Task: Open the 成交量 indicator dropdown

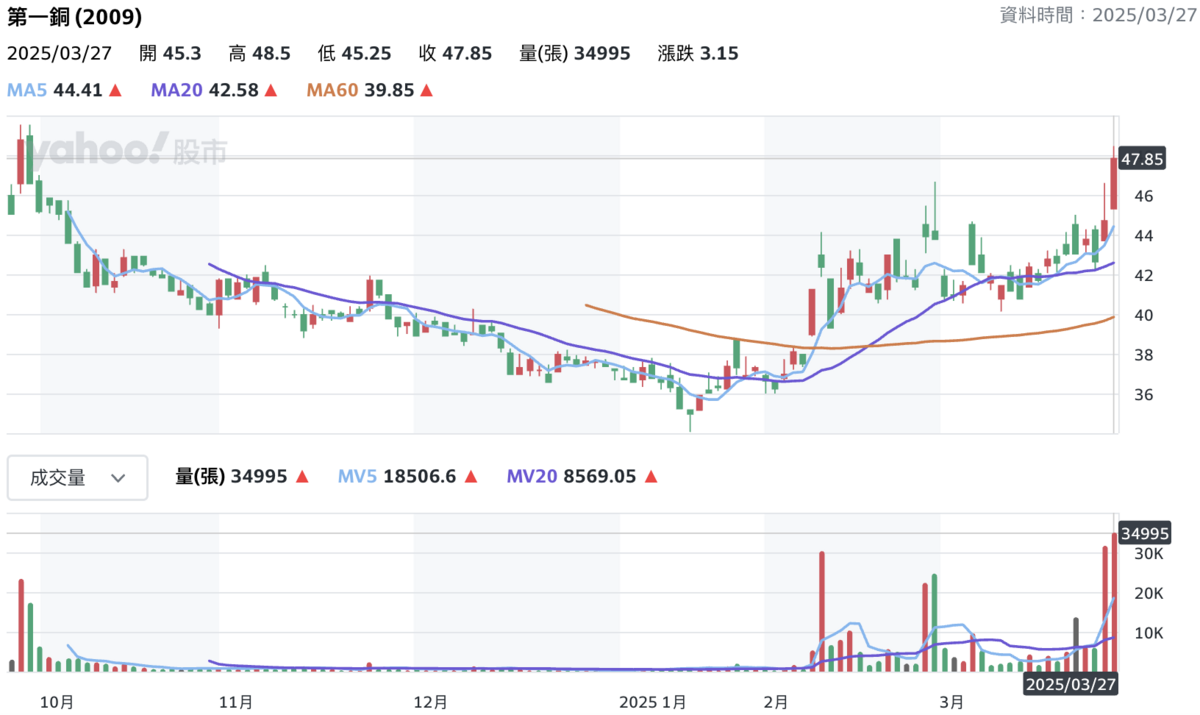Action: tap(78, 478)
